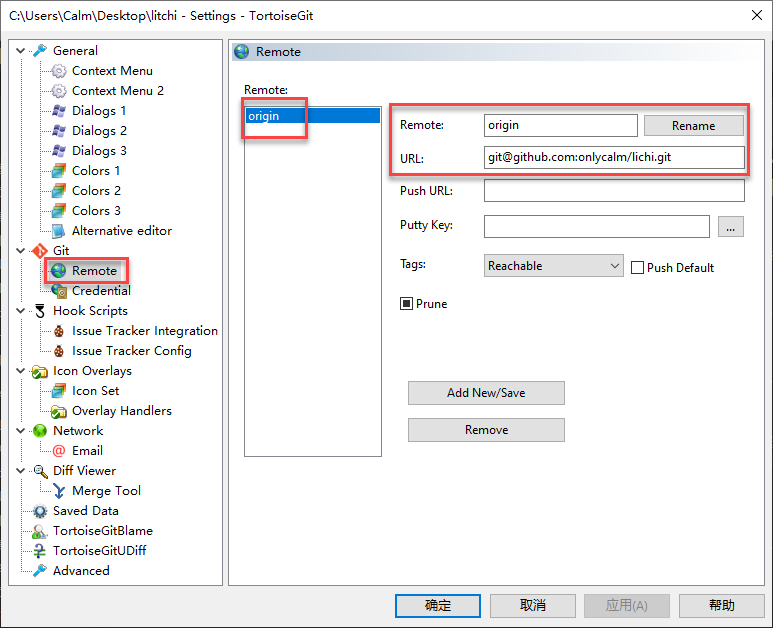Collapse the General tree node
The width and height of the screenshot is (773, 628).
21,51
